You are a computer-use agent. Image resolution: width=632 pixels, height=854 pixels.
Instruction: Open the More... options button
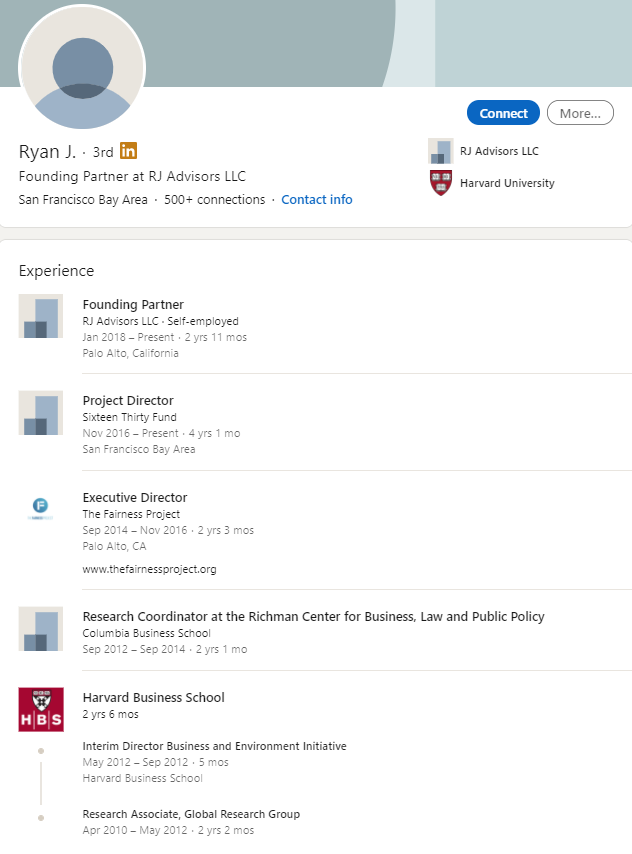[580, 113]
